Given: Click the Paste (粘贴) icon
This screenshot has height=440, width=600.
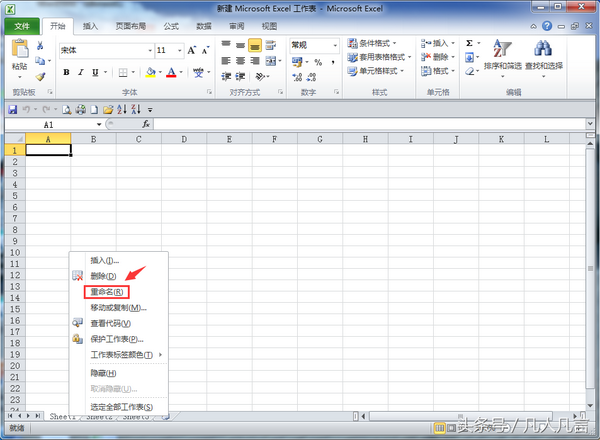Looking at the screenshot, I should [19, 52].
